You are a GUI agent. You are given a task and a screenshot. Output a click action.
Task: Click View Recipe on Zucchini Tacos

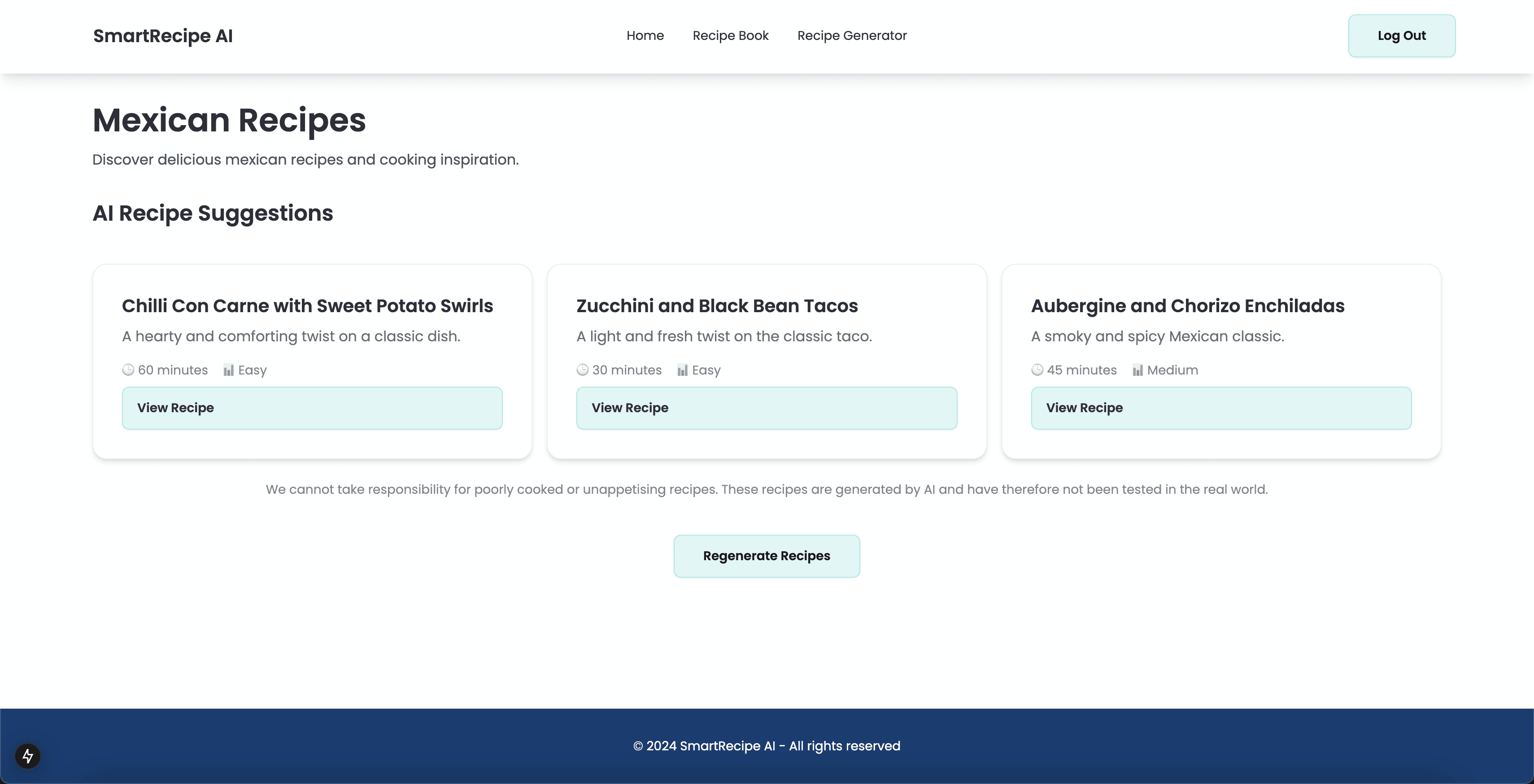click(766, 407)
